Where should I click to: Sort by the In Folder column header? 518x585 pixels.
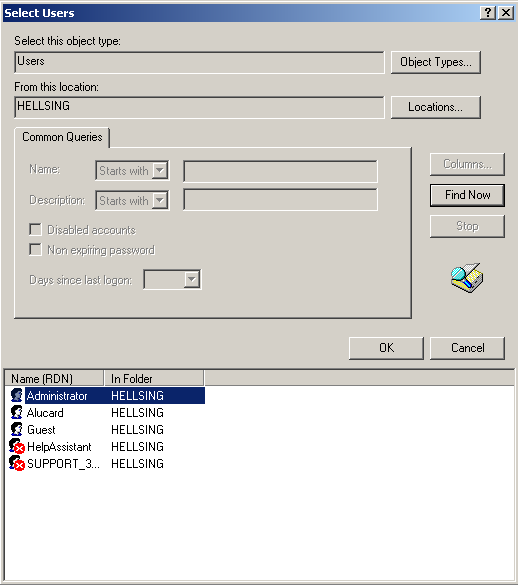tap(154, 378)
